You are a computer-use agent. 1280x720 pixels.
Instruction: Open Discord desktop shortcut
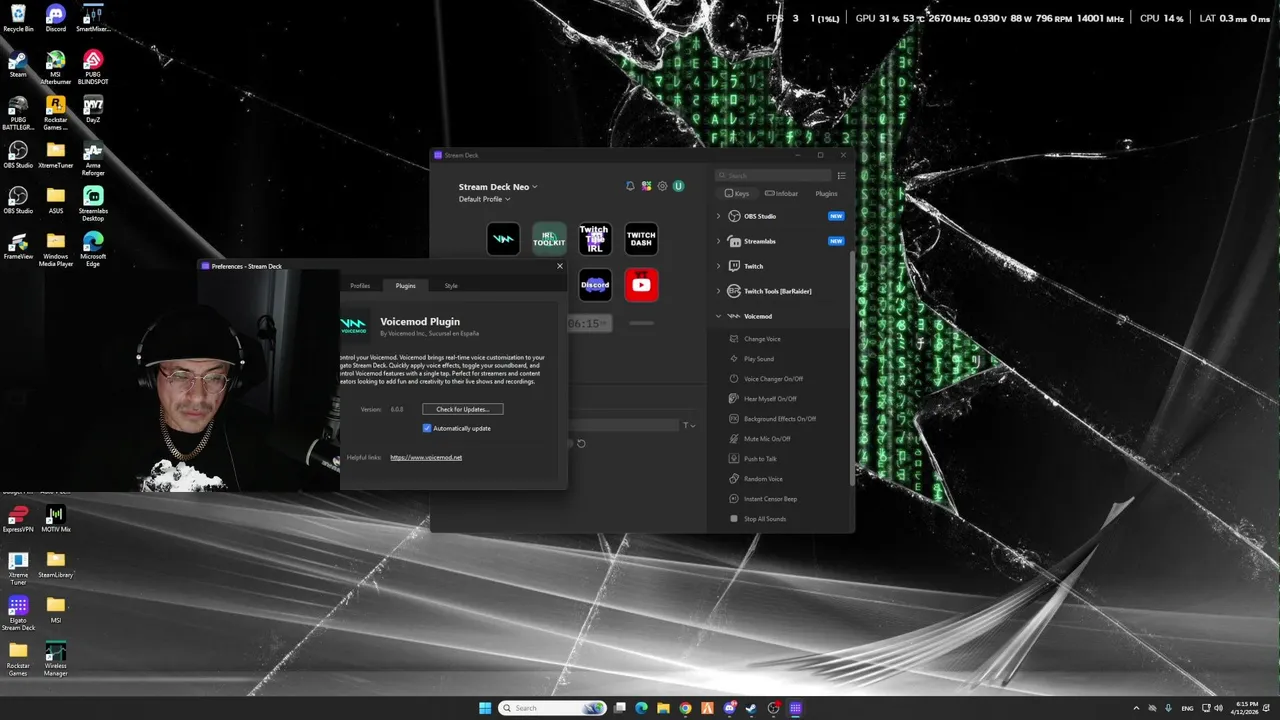[x=56, y=18]
